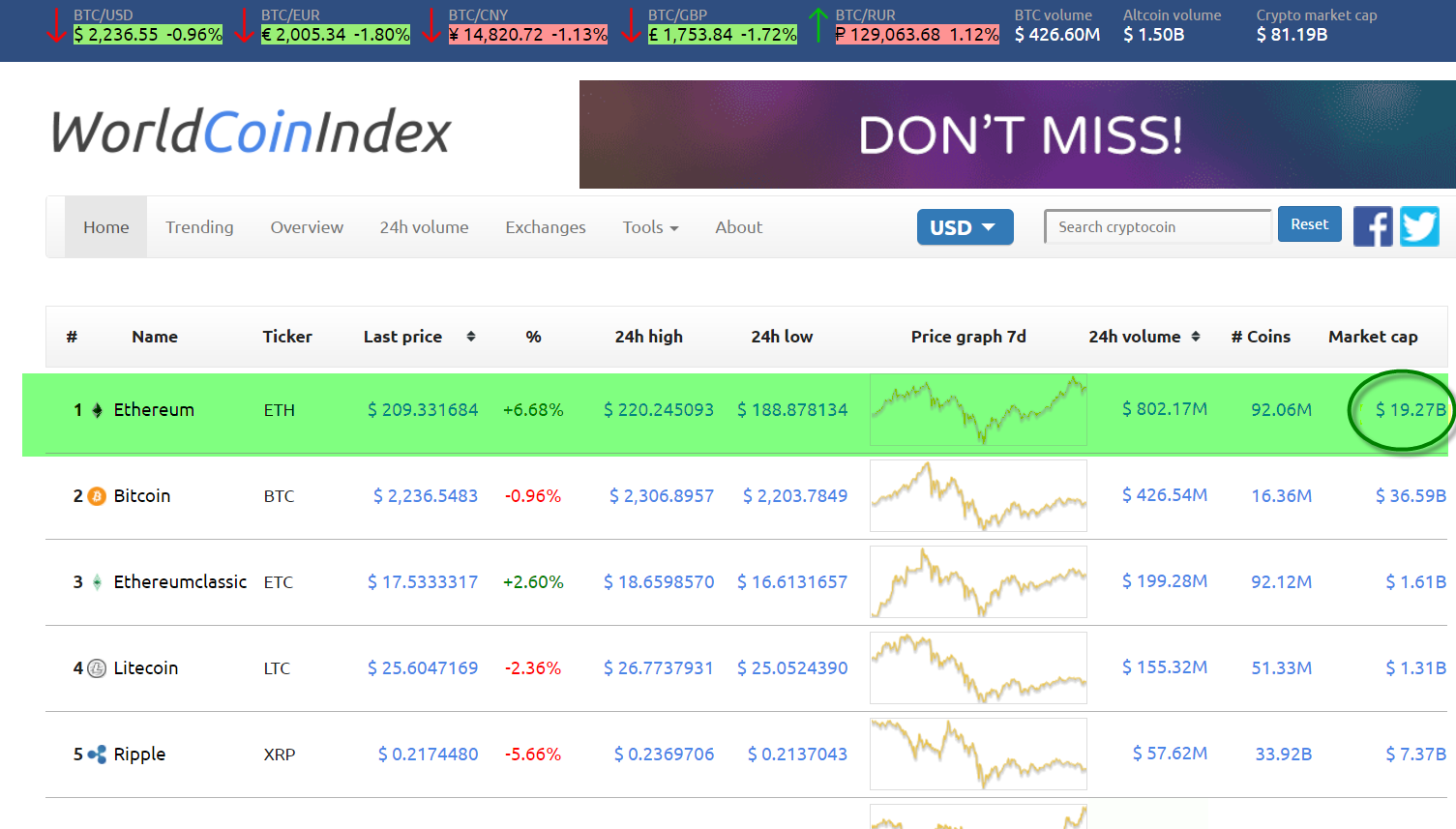The image size is (1456, 829).
Task: Open the USD currency dropdown
Action: [x=965, y=227]
